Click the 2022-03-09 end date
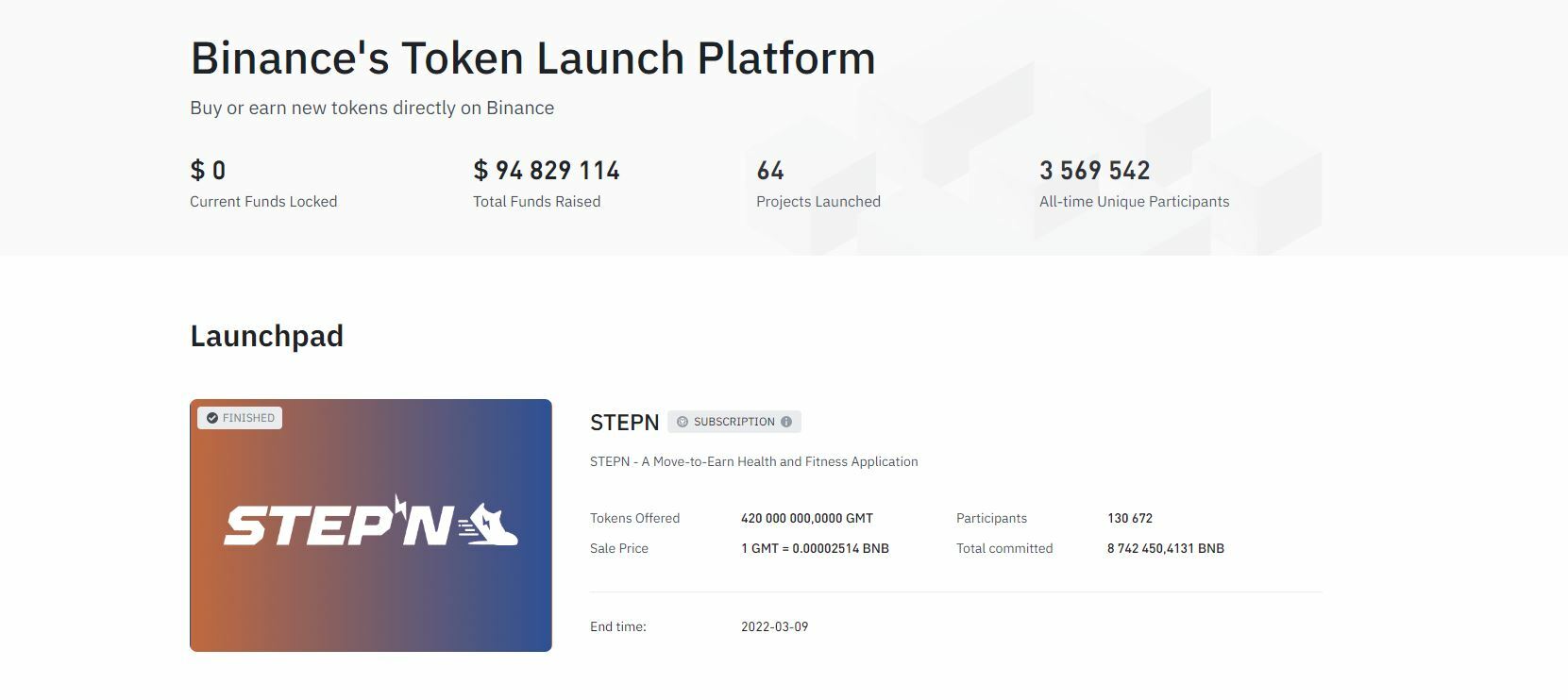The width and height of the screenshot is (1568, 700). tap(775, 626)
